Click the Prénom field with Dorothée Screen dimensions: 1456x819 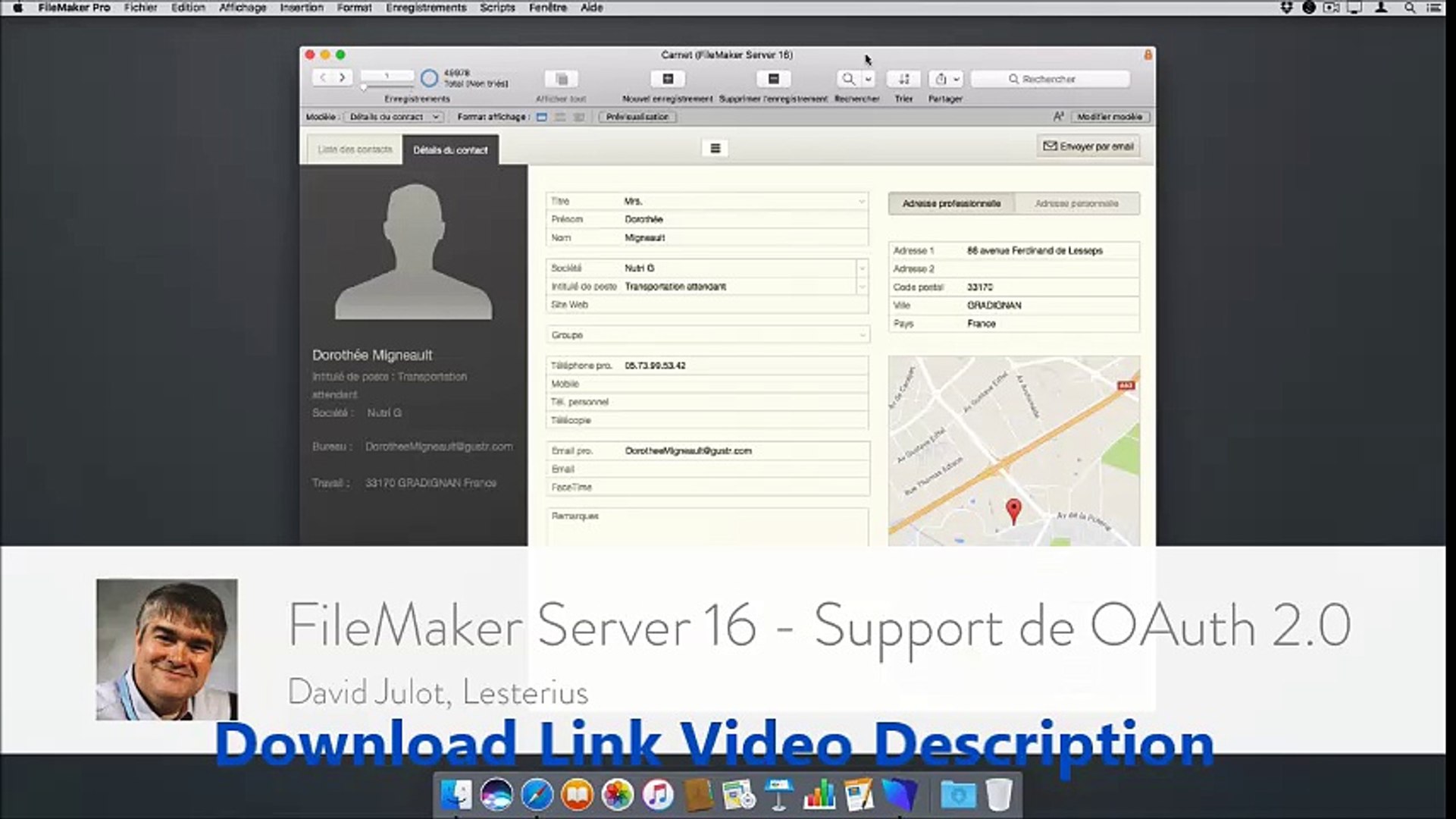pyautogui.click(x=707, y=219)
